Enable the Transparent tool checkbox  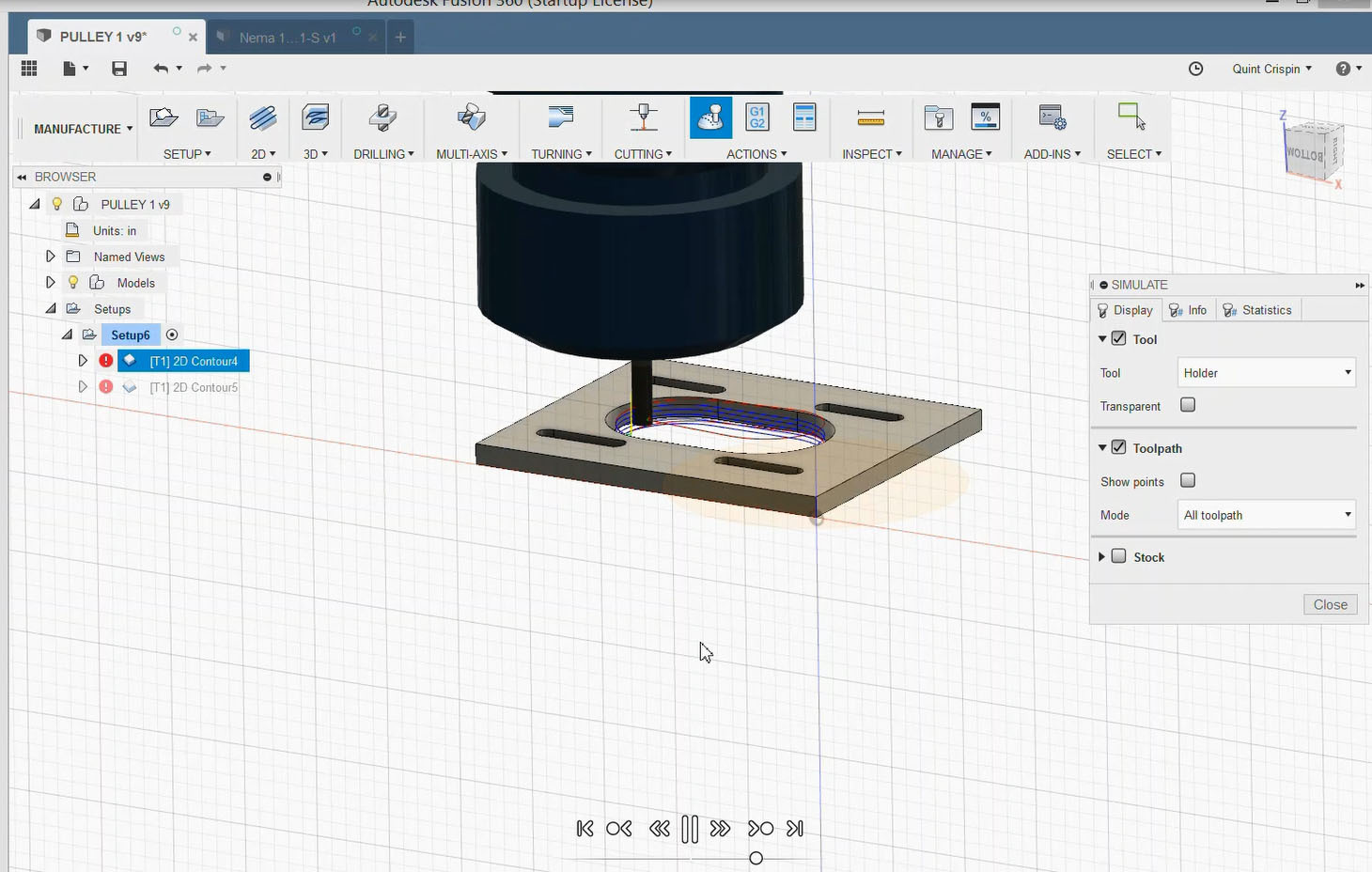pyautogui.click(x=1188, y=405)
